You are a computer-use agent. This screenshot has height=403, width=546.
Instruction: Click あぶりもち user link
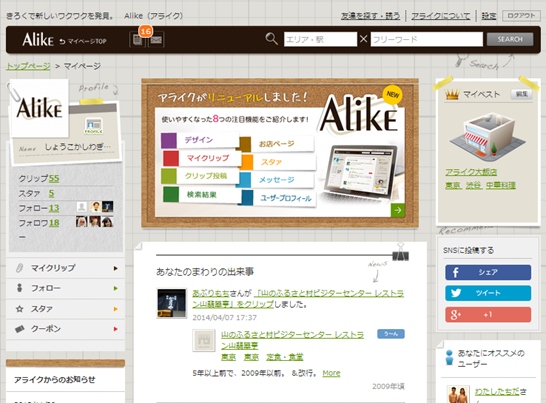point(211,293)
